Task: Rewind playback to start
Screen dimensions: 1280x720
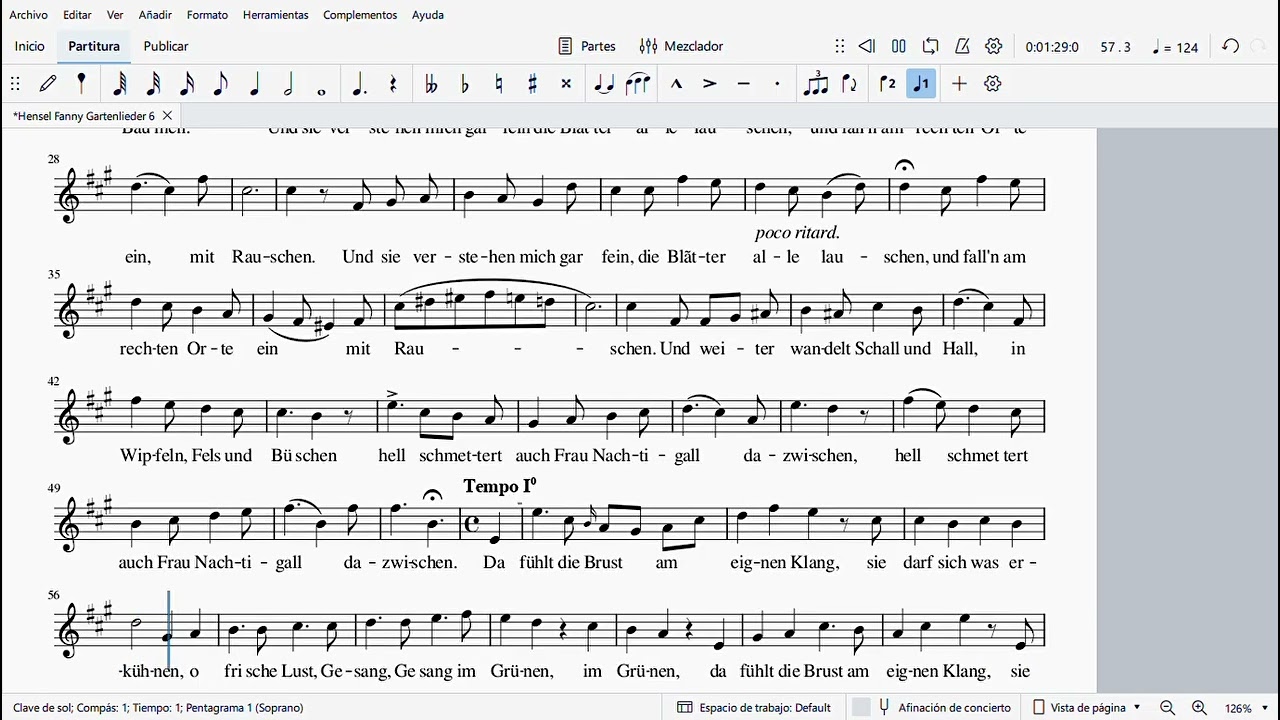Action: coord(867,46)
